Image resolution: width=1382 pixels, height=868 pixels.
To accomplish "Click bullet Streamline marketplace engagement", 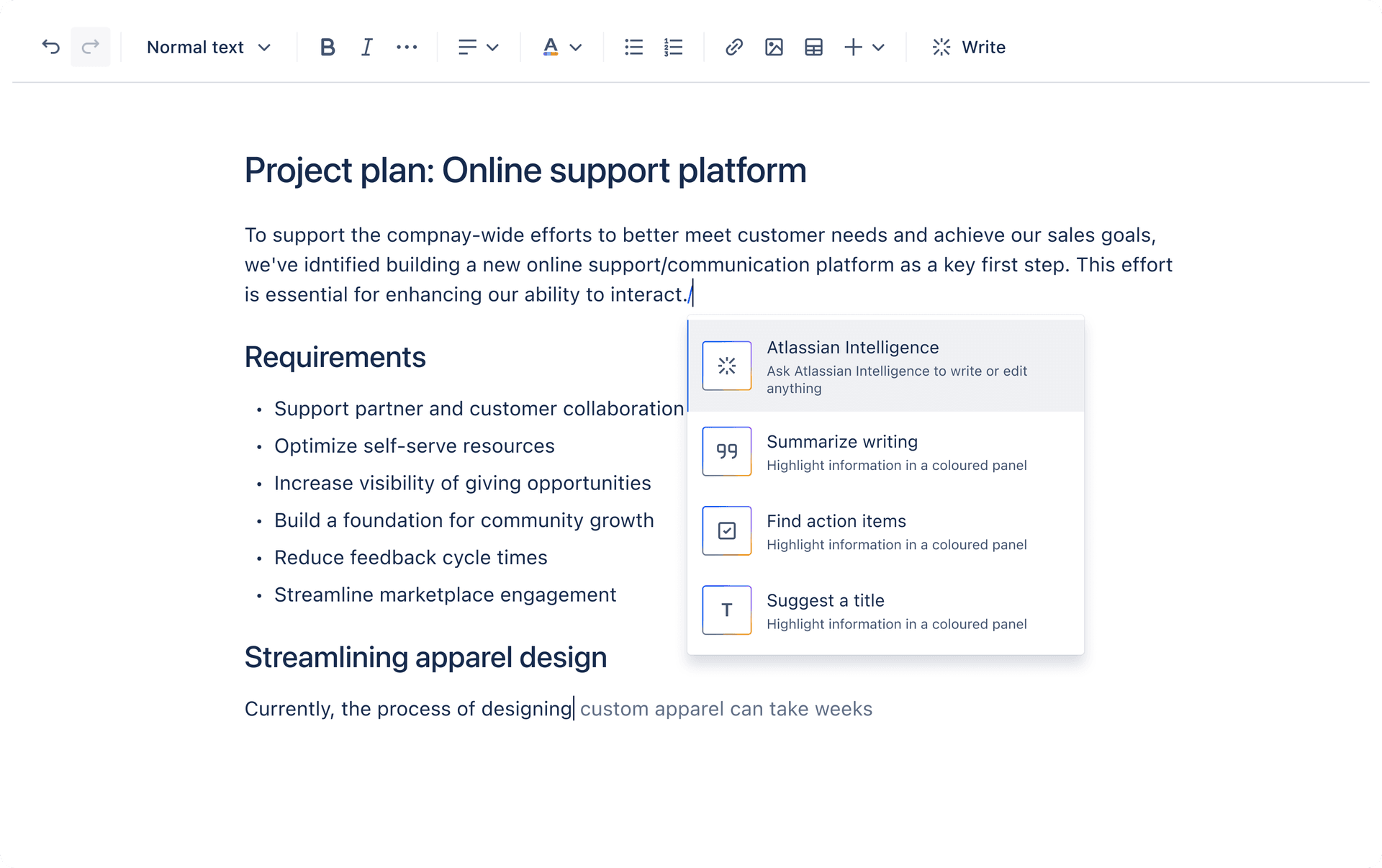I will pos(446,595).
